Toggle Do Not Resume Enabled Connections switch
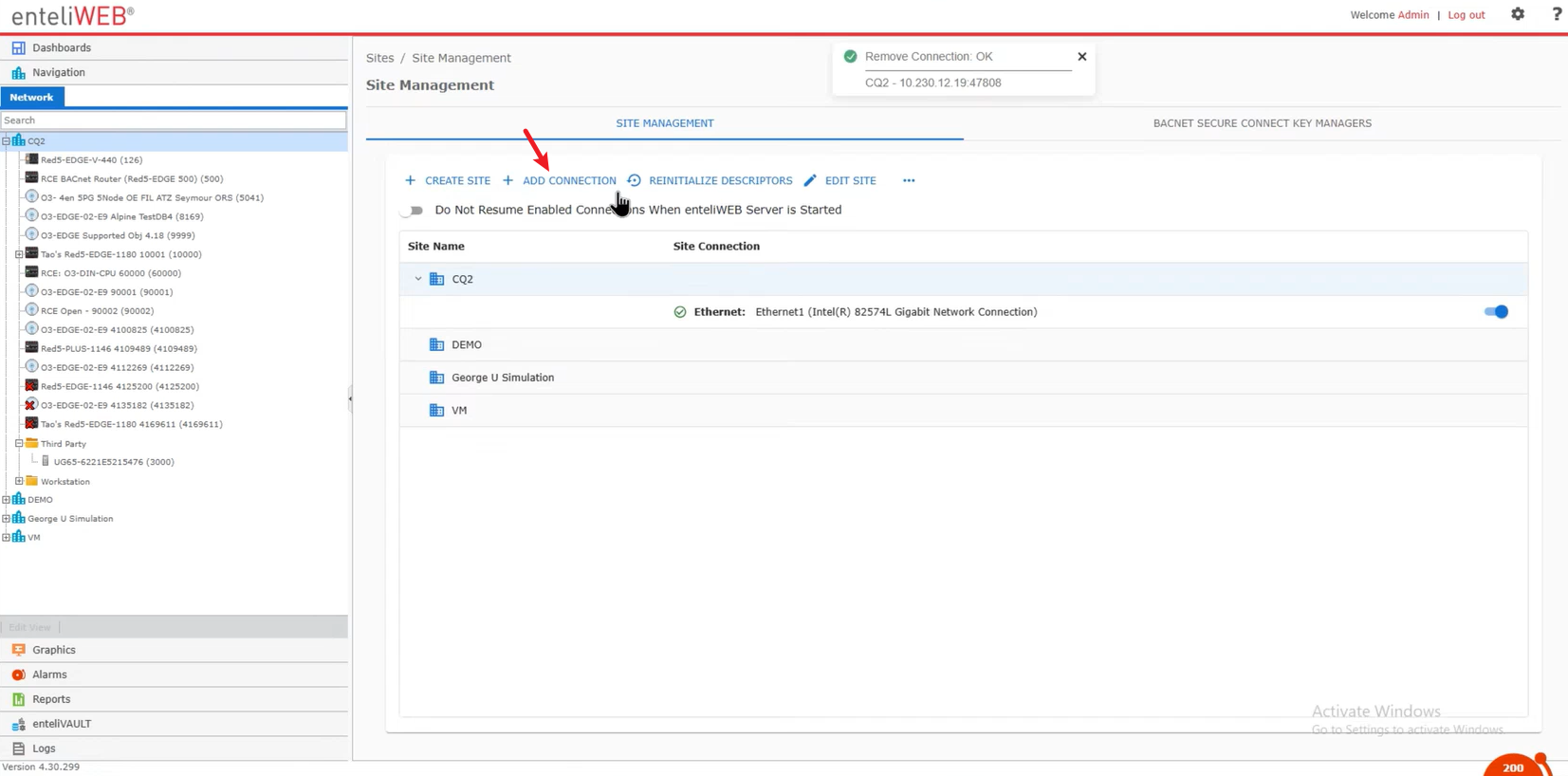 (x=413, y=211)
